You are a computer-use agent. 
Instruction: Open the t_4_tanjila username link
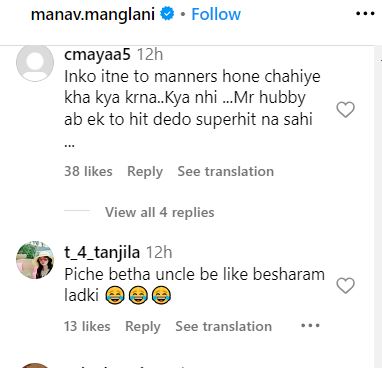pyautogui.click(x=102, y=252)
